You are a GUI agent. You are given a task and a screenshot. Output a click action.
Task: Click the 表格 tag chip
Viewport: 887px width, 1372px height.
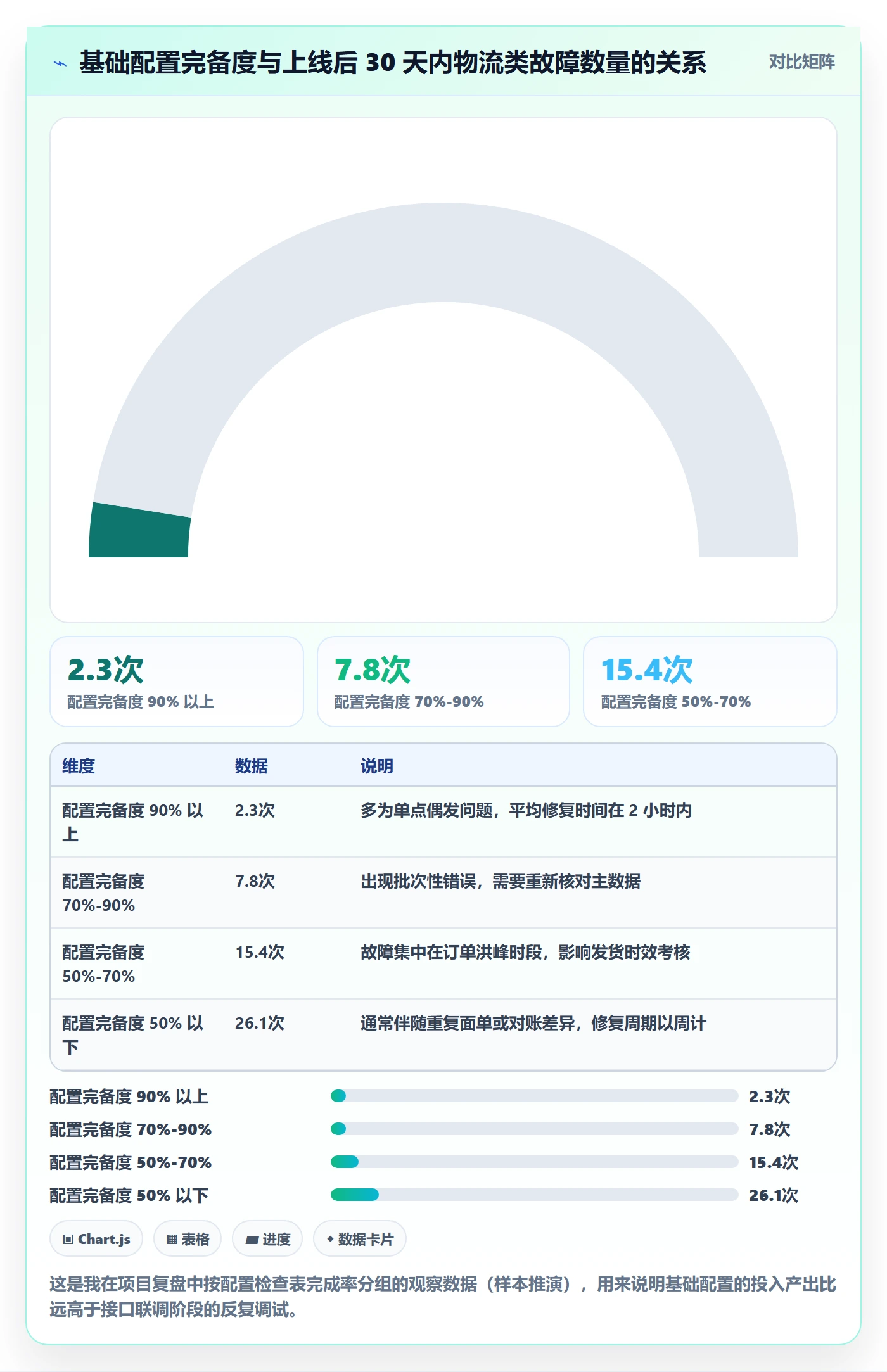point(188,1239)
